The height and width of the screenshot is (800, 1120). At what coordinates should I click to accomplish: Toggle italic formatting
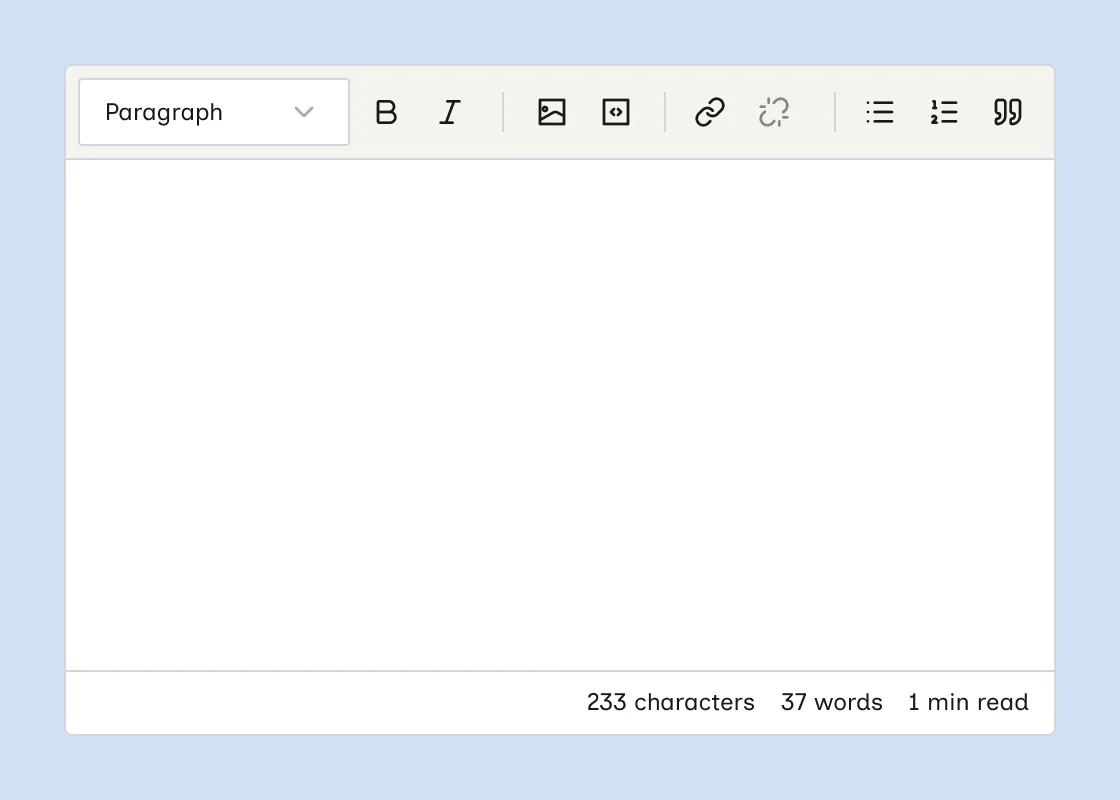coord(449,112)
